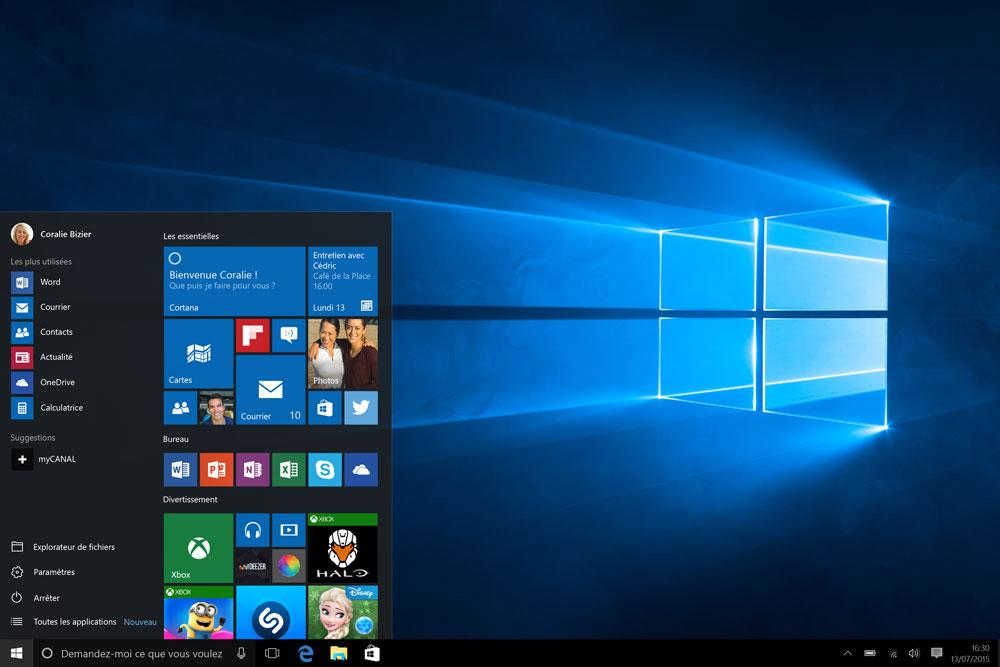
Task: Open the Xbox tile
Action: point(198,548)
